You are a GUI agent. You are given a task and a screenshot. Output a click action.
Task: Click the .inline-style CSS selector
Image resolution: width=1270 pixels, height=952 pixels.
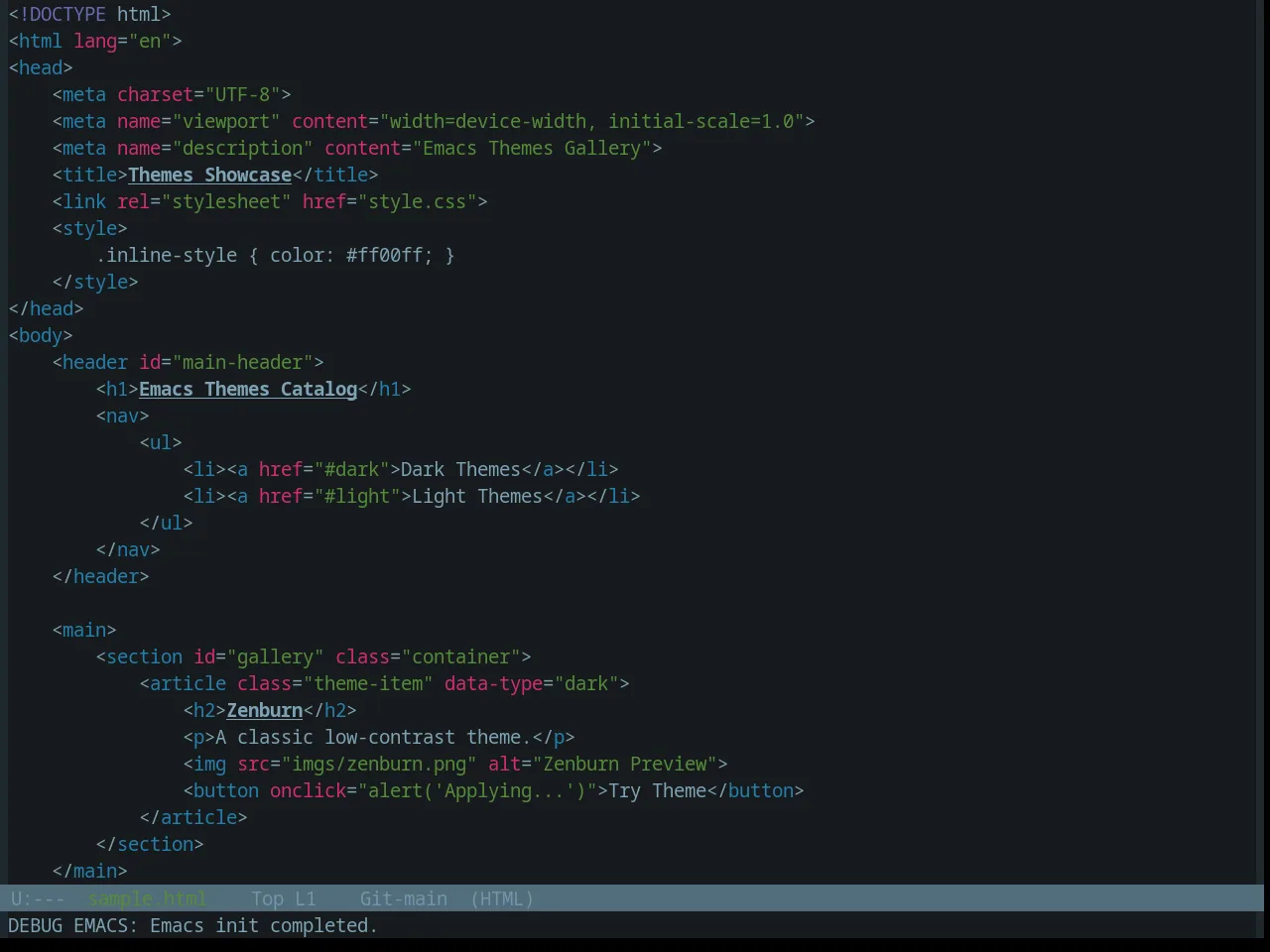[x=166, y=255]
